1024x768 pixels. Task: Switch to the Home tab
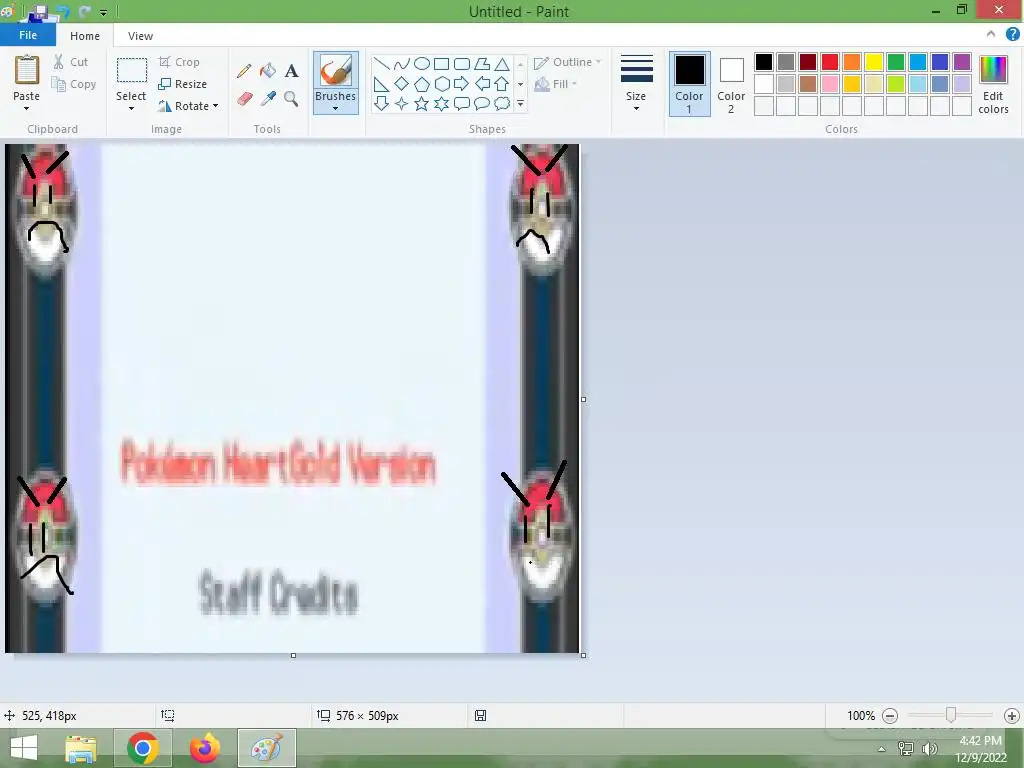(x=85, y=36)
